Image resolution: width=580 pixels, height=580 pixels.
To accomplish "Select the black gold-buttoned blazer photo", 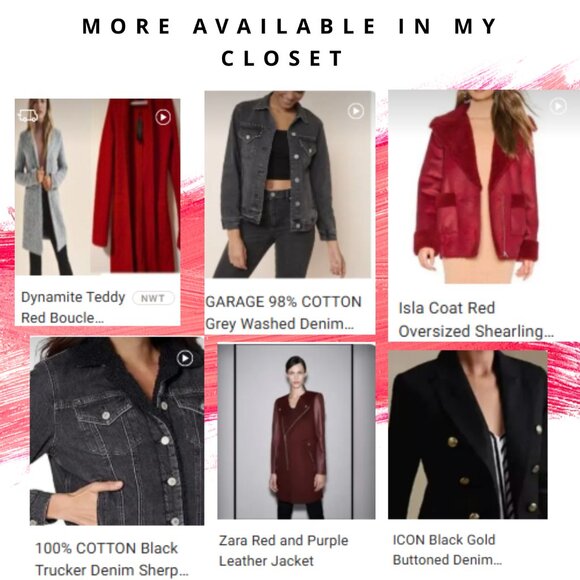I will click(468, 434).
